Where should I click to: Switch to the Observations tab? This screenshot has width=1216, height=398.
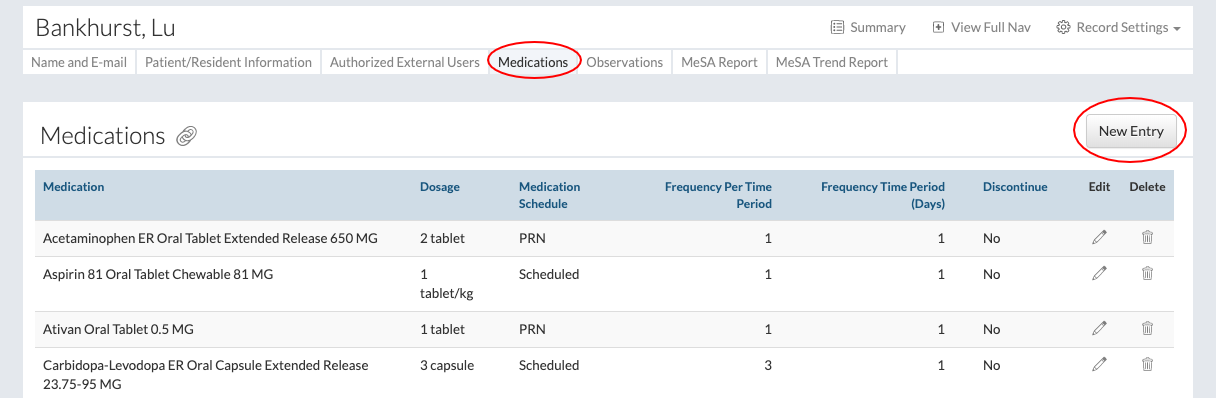[624, 62]
